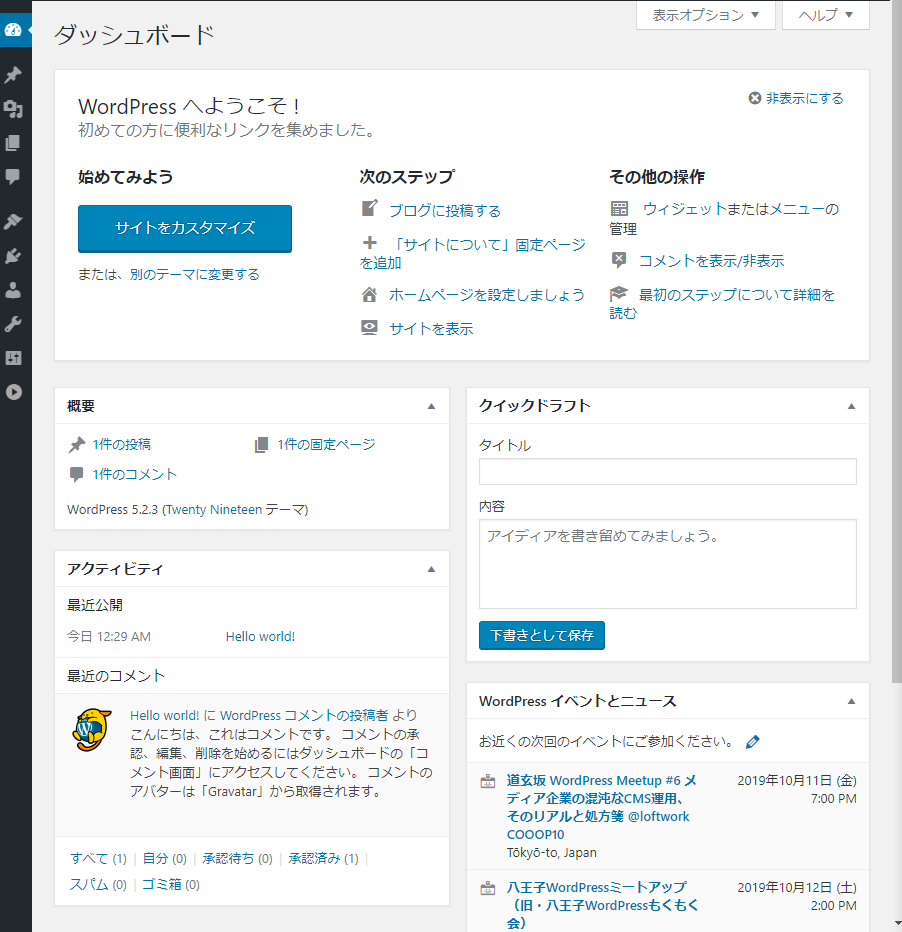Open Posts via the pushpin sidebar icon
Screen dimensions: 902x932
point(13,75)
